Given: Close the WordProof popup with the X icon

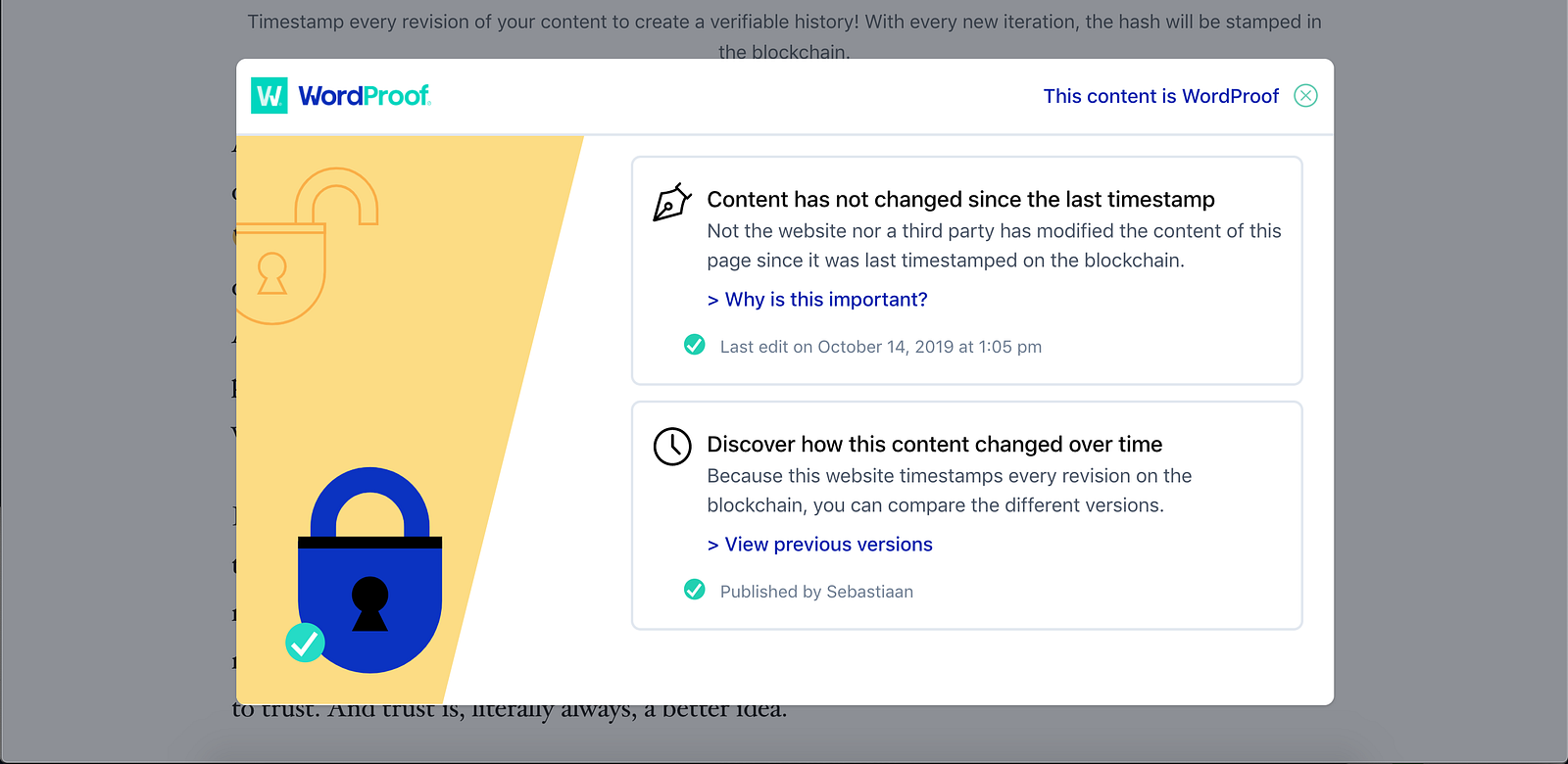Looking at the screenshot, I should point(1305,96).
